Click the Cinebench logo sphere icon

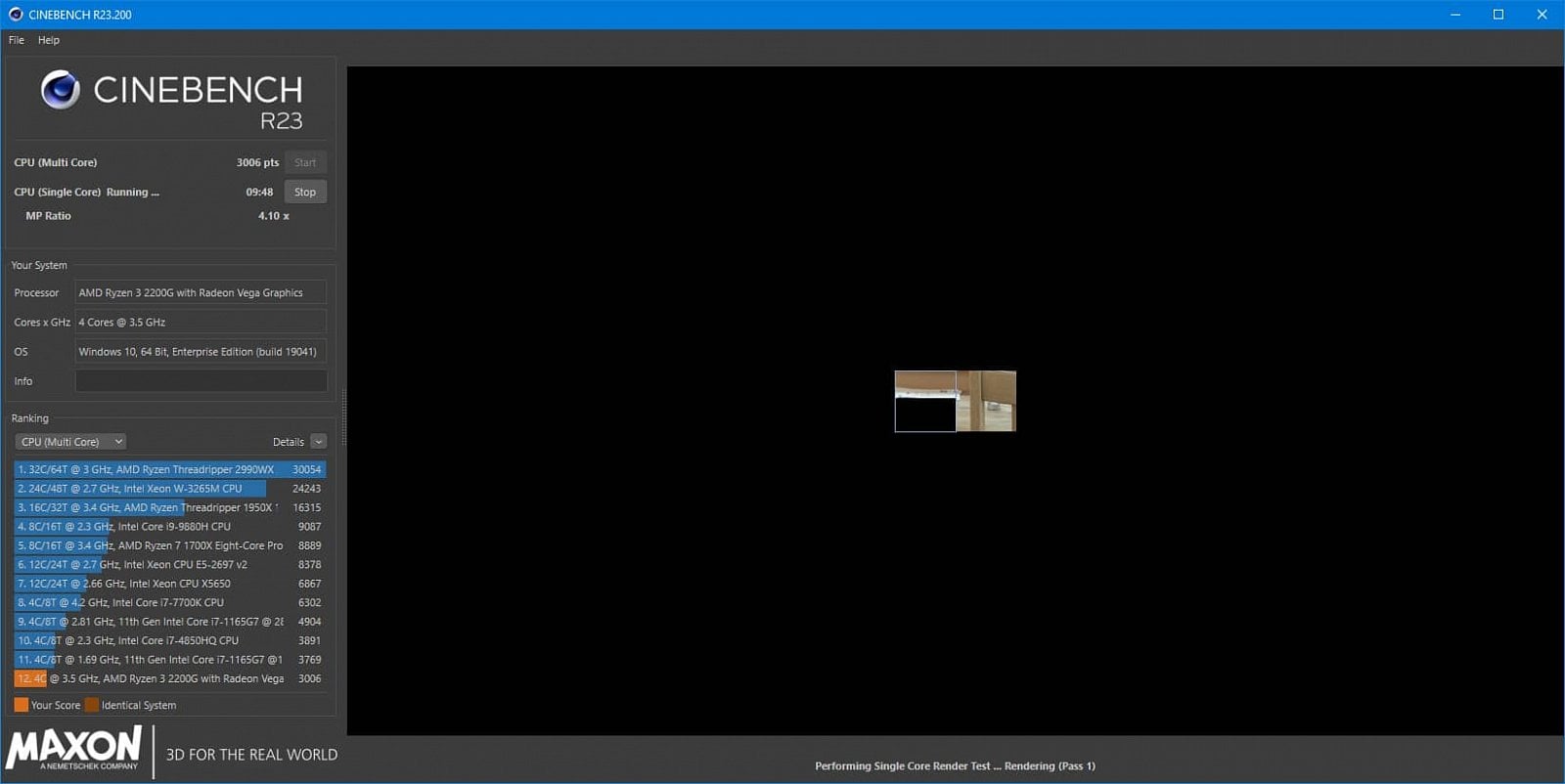[61, 90]
